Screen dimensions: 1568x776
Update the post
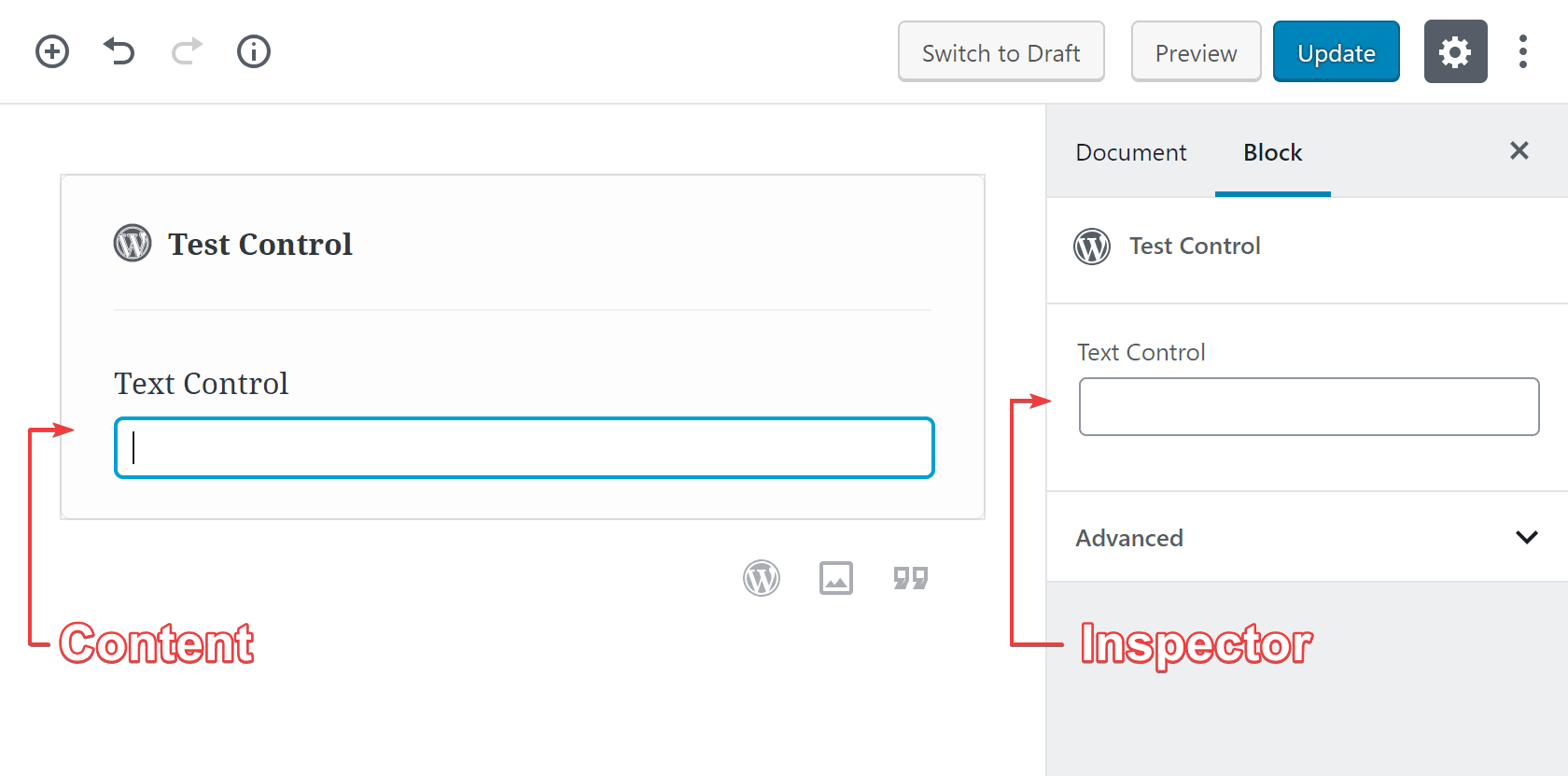pos(1337,51)
